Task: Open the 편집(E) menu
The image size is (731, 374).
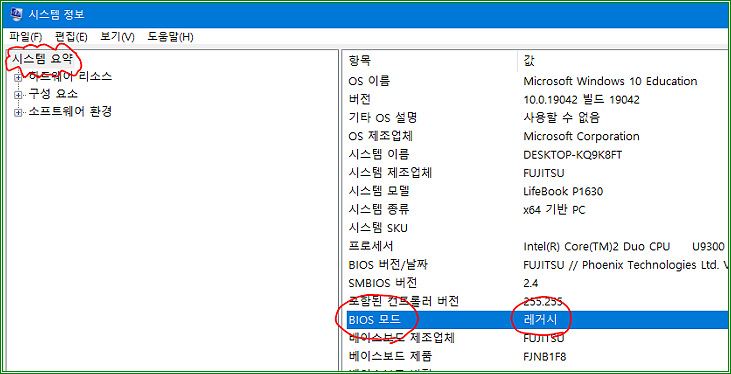Action: [71, 37]
